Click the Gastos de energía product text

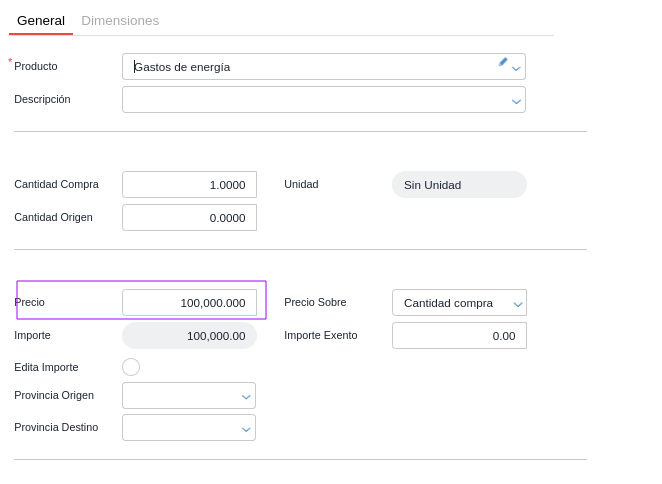coord(182,67)
